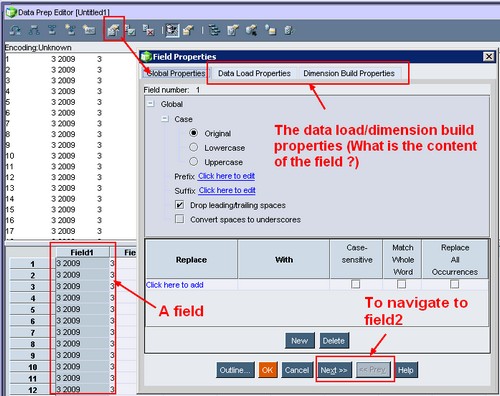Click the Delete button
This screenshot has height=396, width=500.
tap(334, 341)
